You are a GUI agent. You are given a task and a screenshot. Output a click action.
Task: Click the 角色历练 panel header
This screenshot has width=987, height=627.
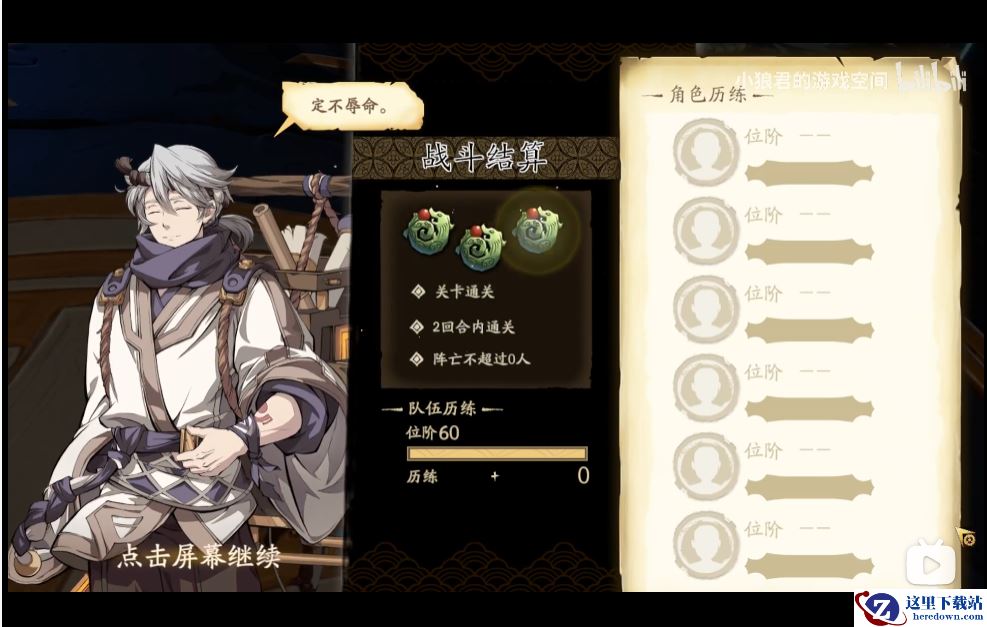(x=708, y=95)
